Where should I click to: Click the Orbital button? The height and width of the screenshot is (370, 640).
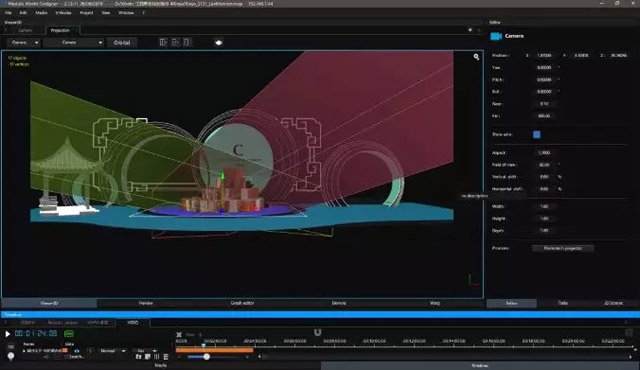[122, 42]
